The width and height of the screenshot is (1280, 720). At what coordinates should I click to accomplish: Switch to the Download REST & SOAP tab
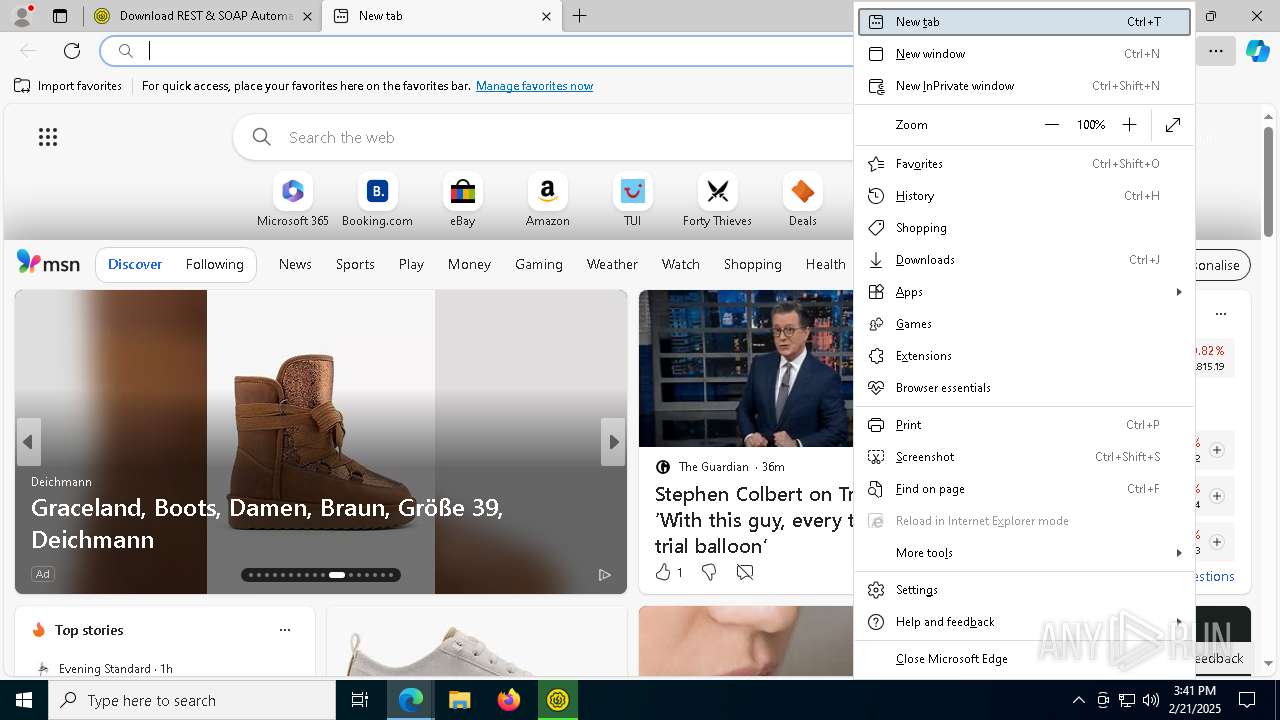click(x=203, y=16)
